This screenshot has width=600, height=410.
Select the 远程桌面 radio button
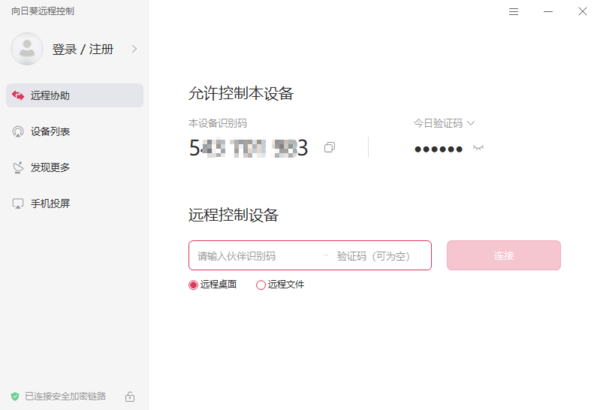point(193,285)
